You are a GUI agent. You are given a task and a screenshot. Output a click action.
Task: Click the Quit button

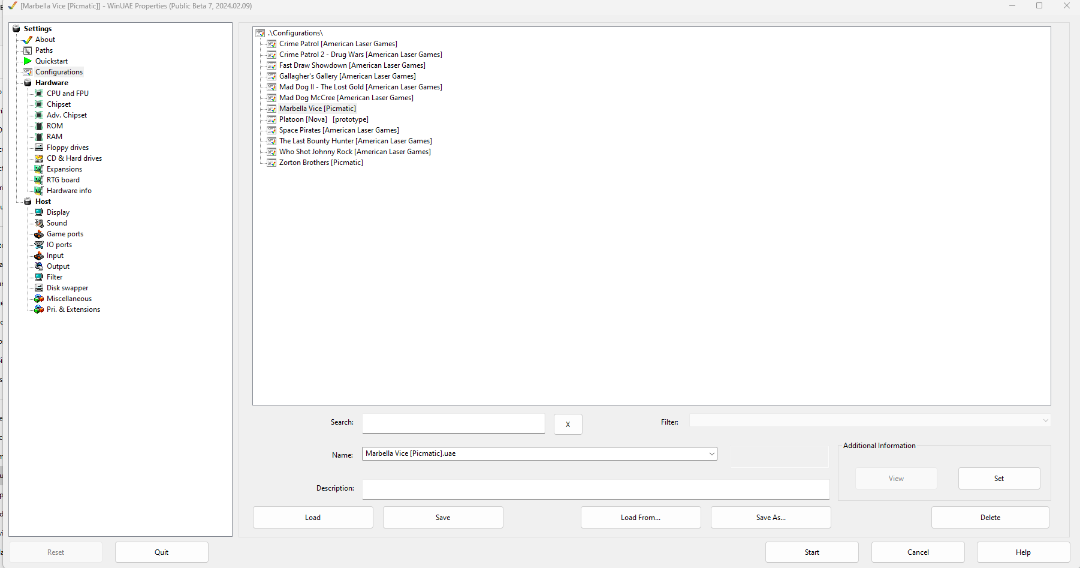coord(162,552)
